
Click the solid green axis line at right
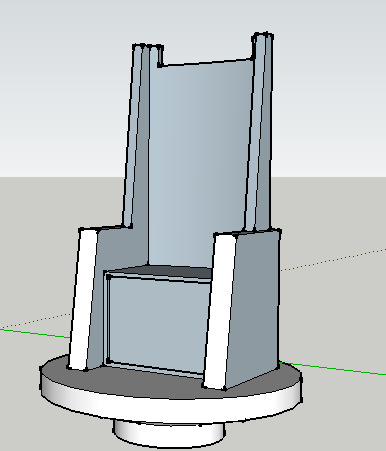coord(333,369)
